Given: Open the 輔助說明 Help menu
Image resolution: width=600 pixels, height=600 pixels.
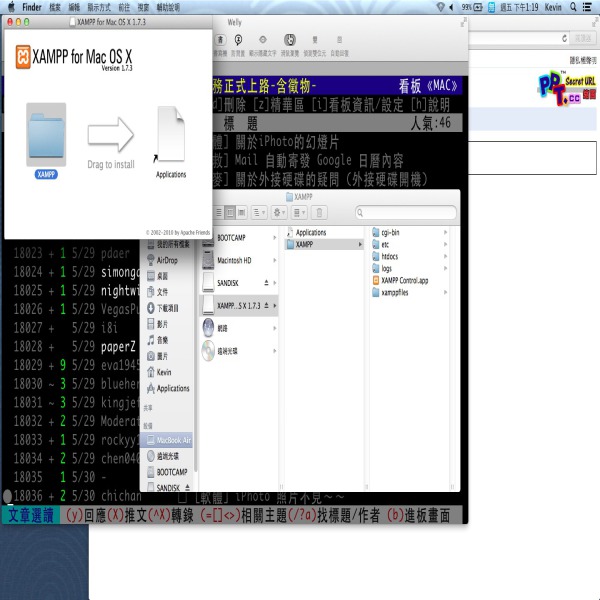Looking at the screenshot, I should coord(168,7).
